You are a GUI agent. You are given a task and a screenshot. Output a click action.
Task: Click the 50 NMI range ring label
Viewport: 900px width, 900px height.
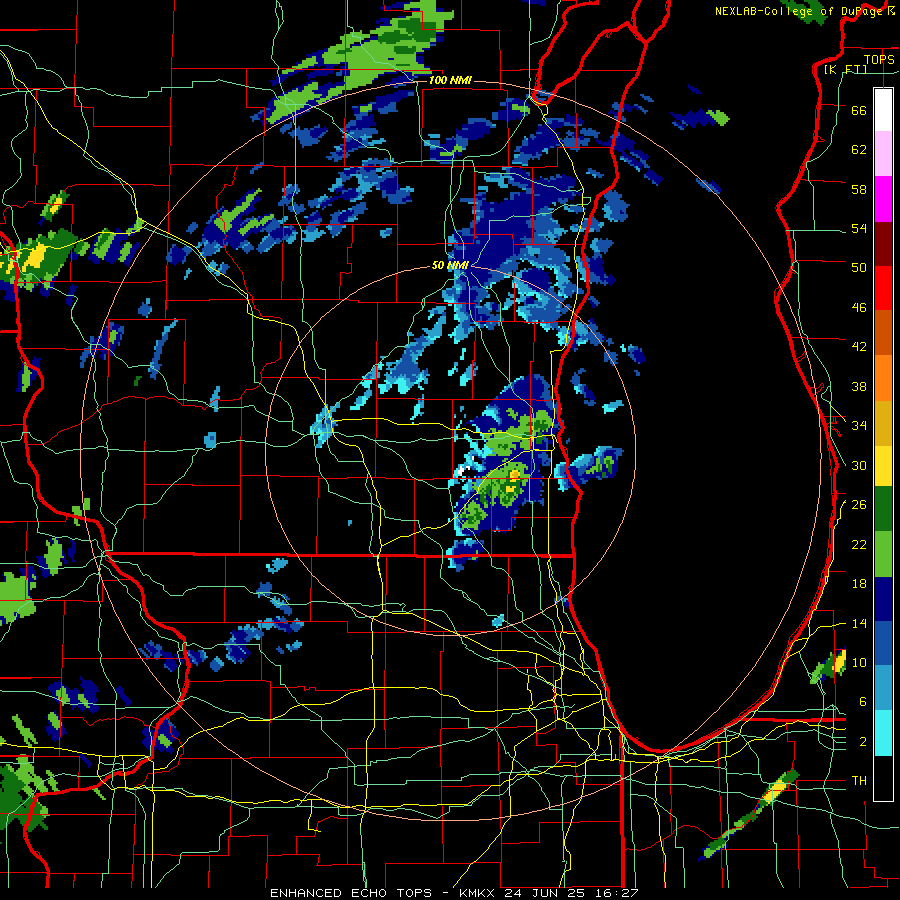click(x=450, y=265)
